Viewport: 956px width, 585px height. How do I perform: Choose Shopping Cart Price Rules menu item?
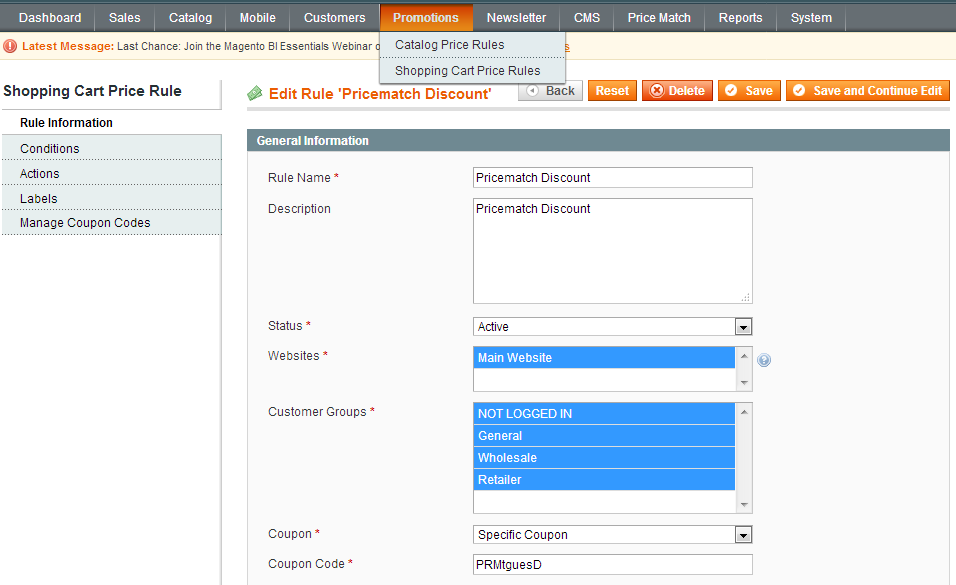coord(467,71)
